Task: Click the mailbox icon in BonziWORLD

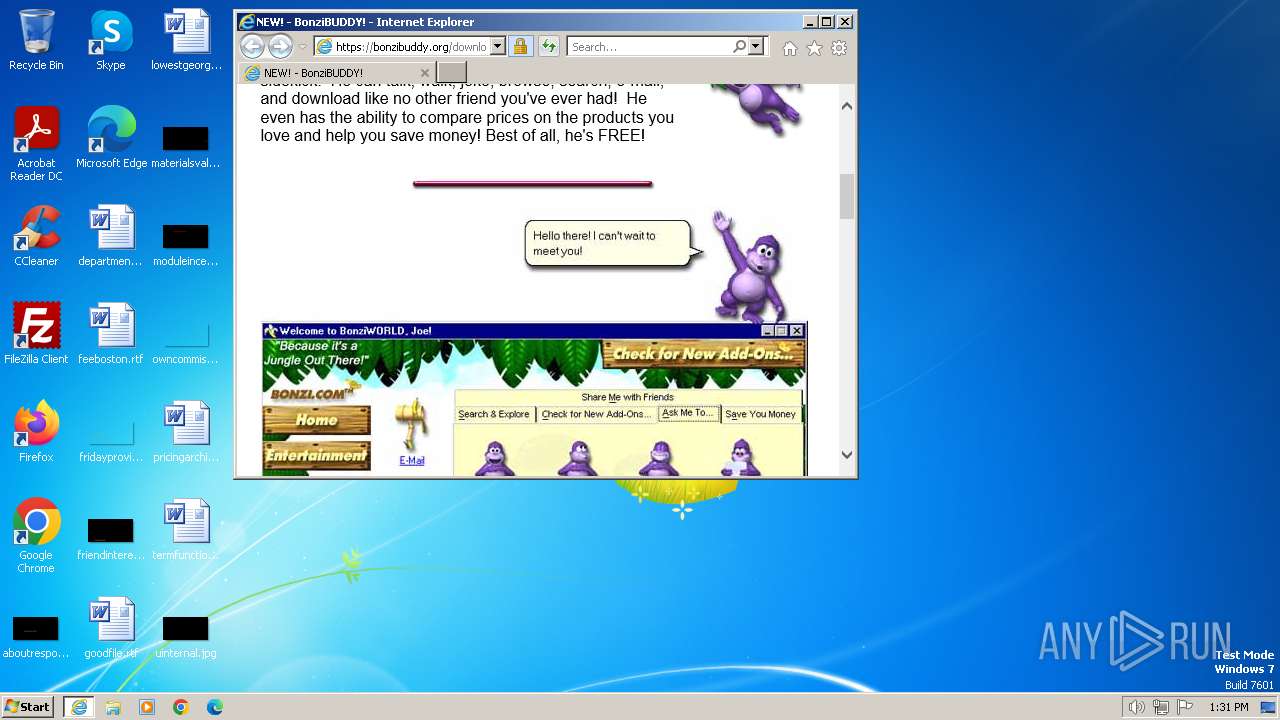Action: click(x=410, y=425)
